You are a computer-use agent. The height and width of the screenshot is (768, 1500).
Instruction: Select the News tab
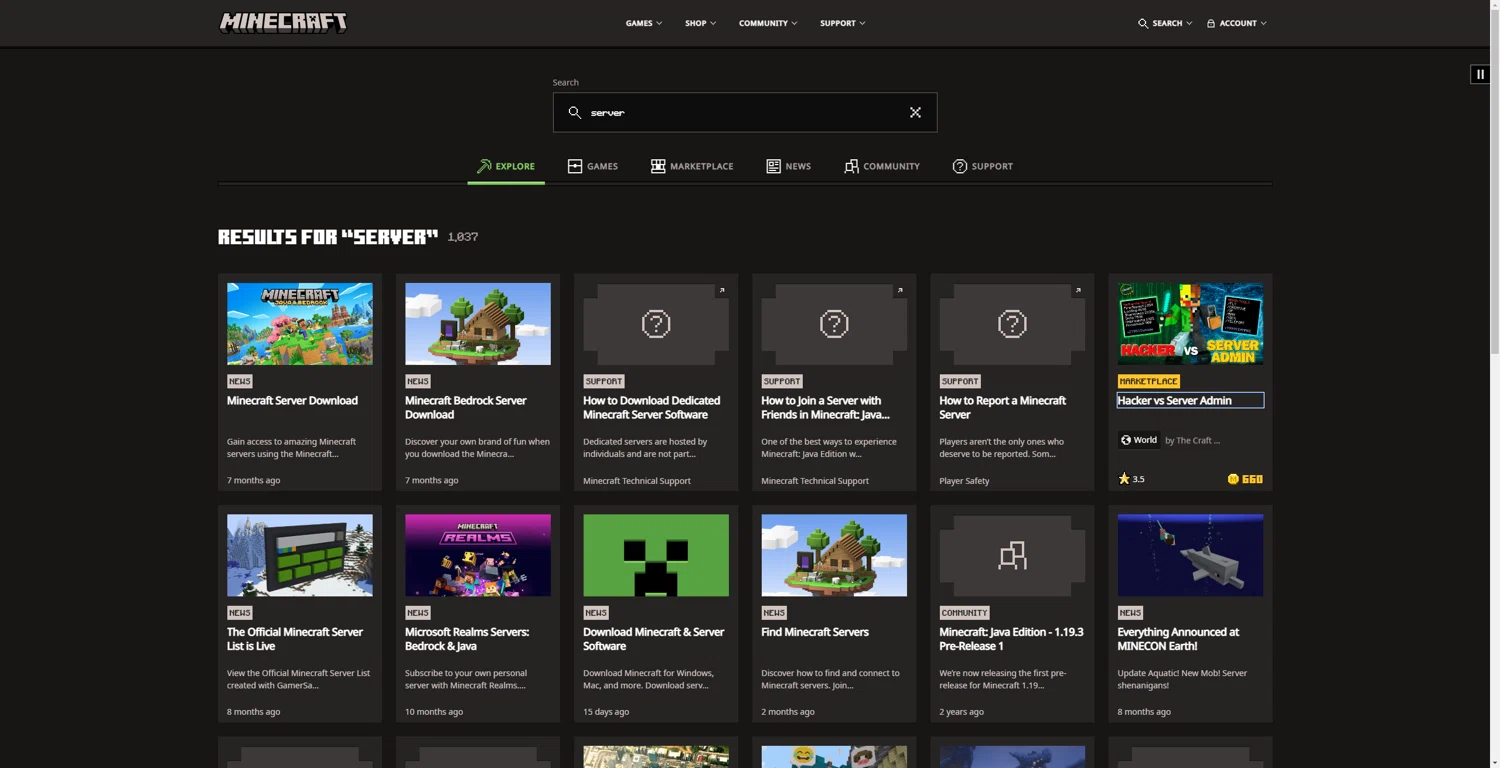click(x=788, y=166)
